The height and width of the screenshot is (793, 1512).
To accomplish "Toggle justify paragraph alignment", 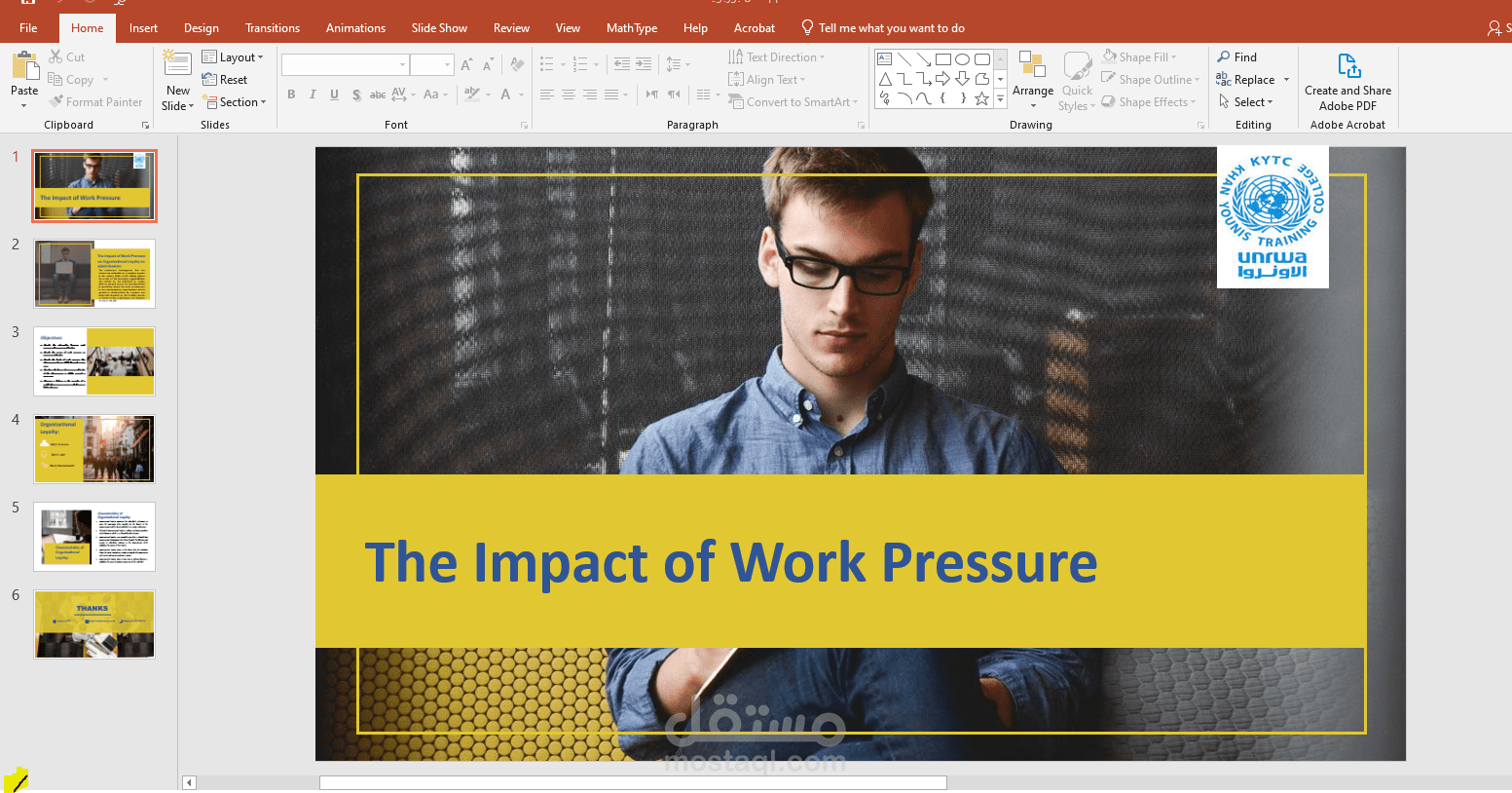I will tap(611, 94).
